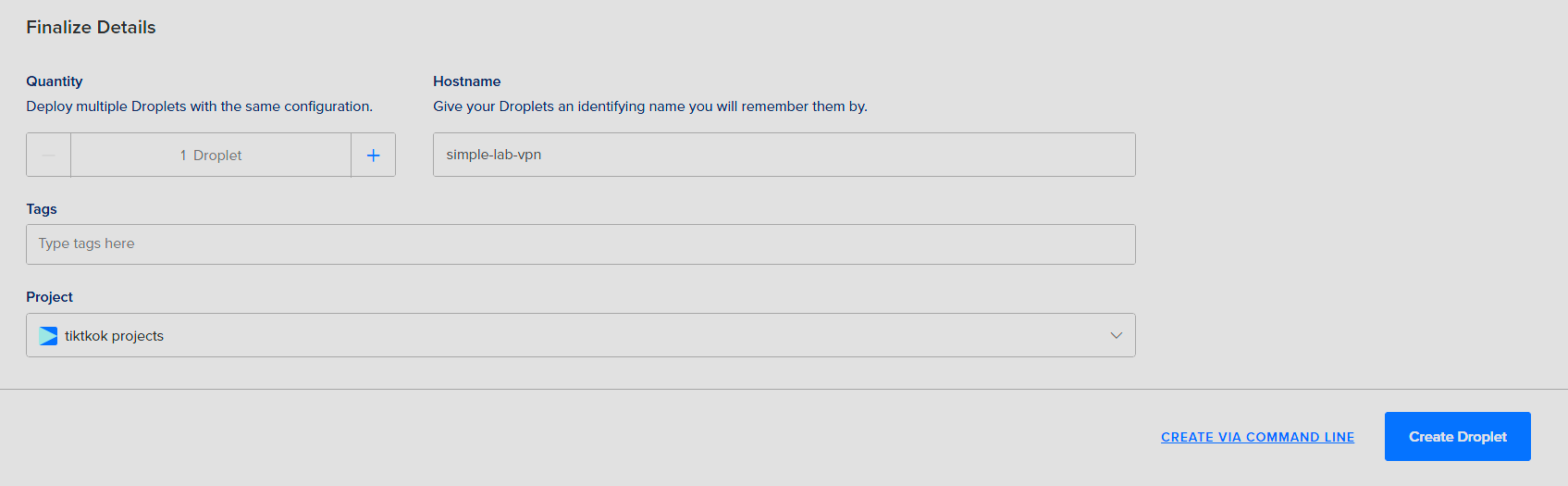
Task: Click the "Deploy multiple Droplets" description text
Action: click(x=199, y=106)
